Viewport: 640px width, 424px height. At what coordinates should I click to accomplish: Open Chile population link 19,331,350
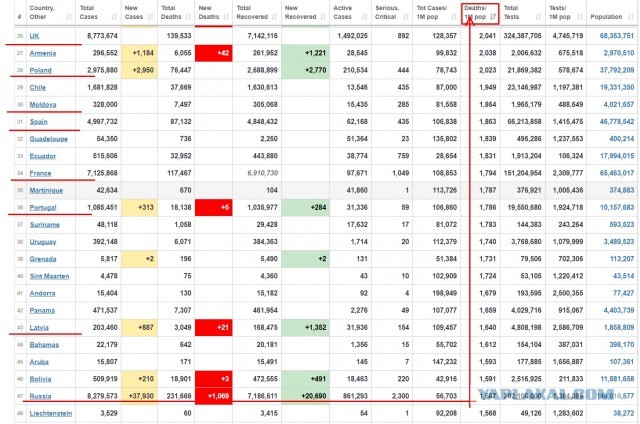click(x=617, y=87)
